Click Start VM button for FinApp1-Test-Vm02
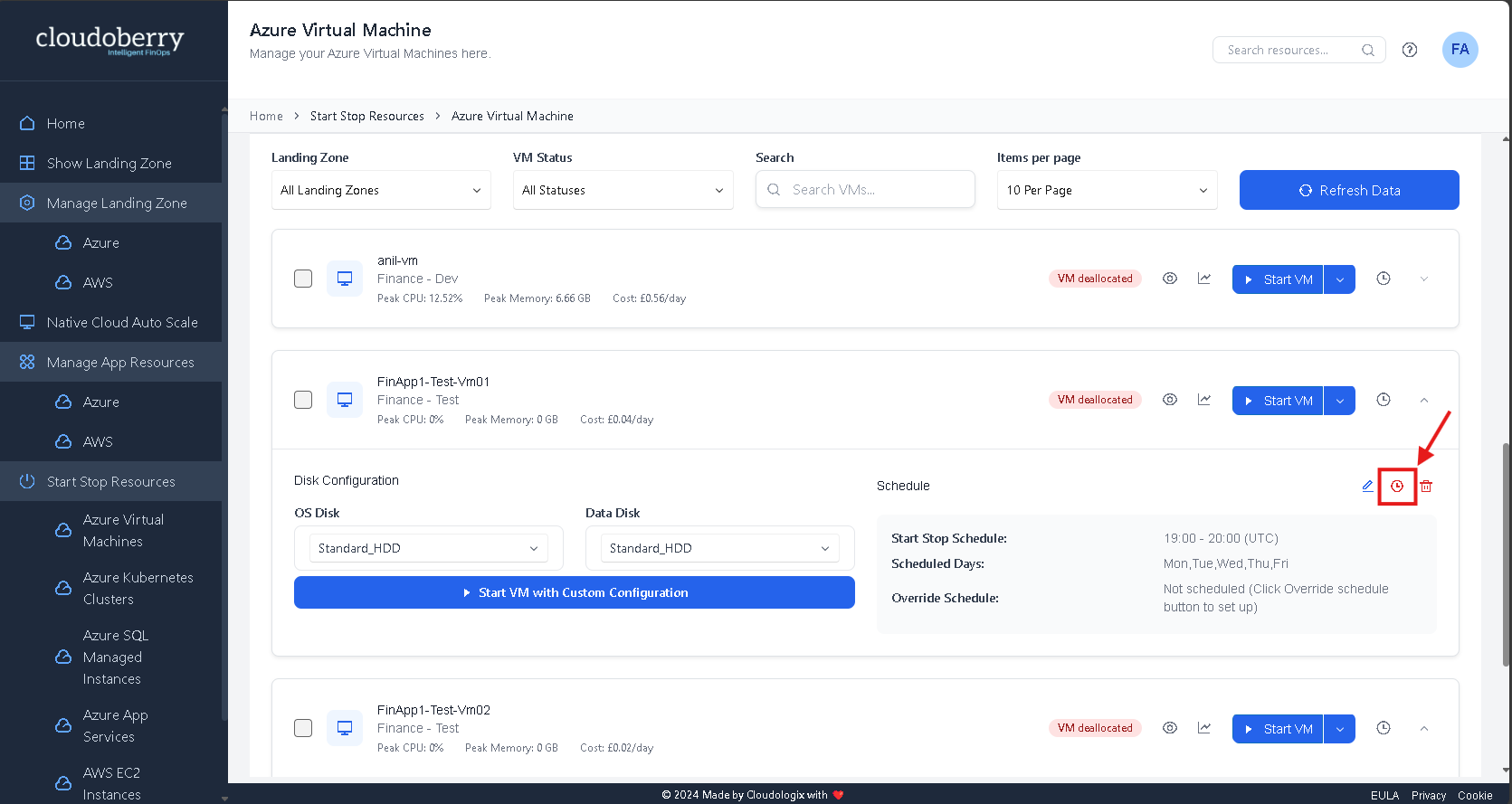This screenshot has height=804, width=1512. (1278, 729)
